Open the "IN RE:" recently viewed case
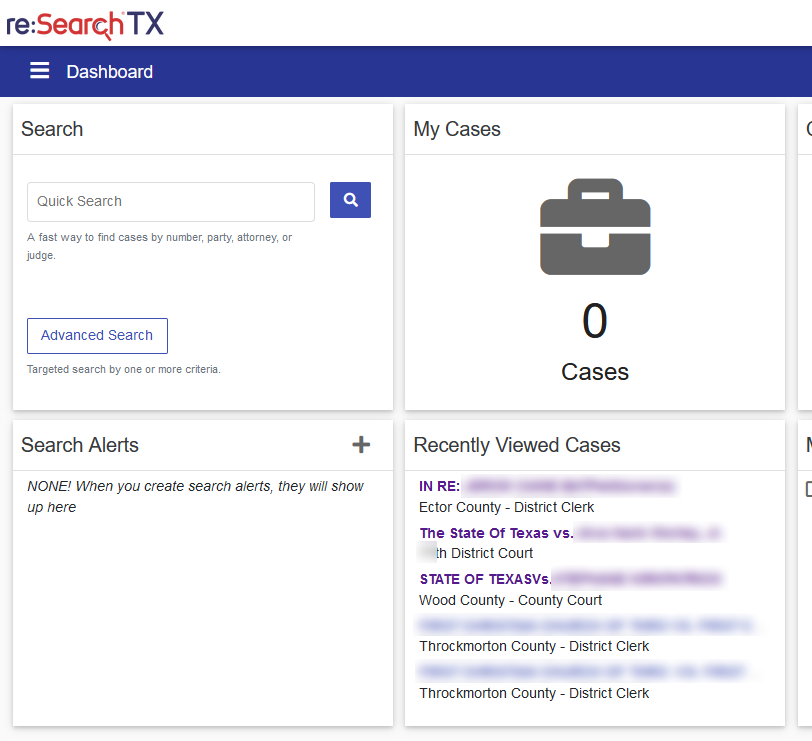Screen dimensions: 812x741 point(547,487)
